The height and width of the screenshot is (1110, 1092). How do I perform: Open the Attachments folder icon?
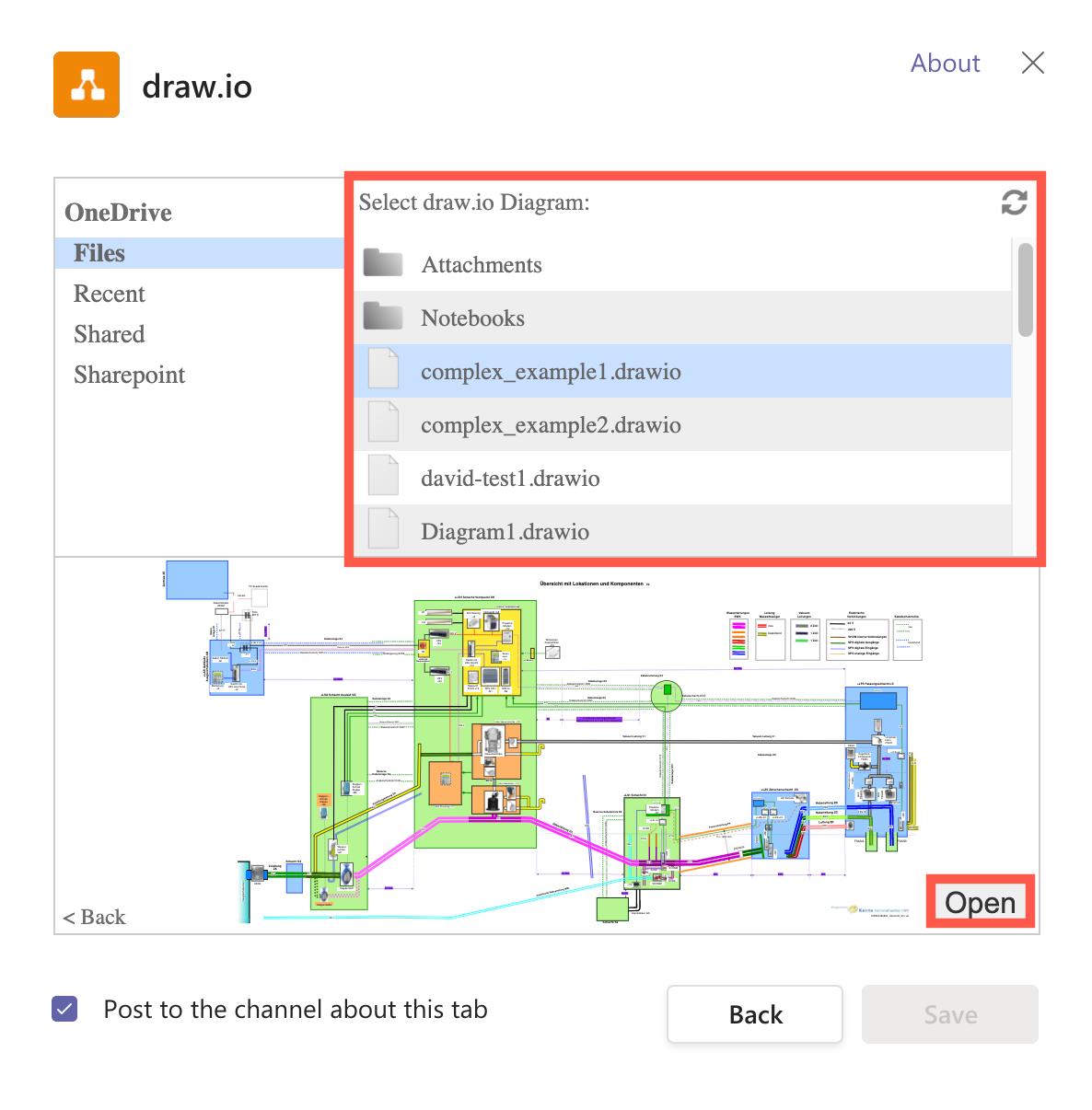[383, 262]
